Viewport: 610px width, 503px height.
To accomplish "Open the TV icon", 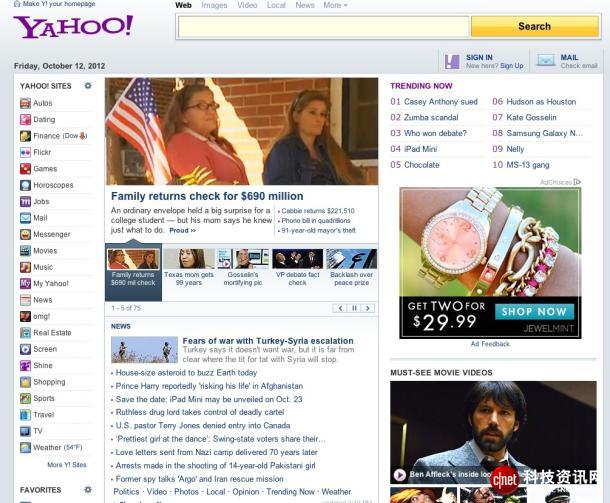I will pyautogui.click(x=25, y=431).
